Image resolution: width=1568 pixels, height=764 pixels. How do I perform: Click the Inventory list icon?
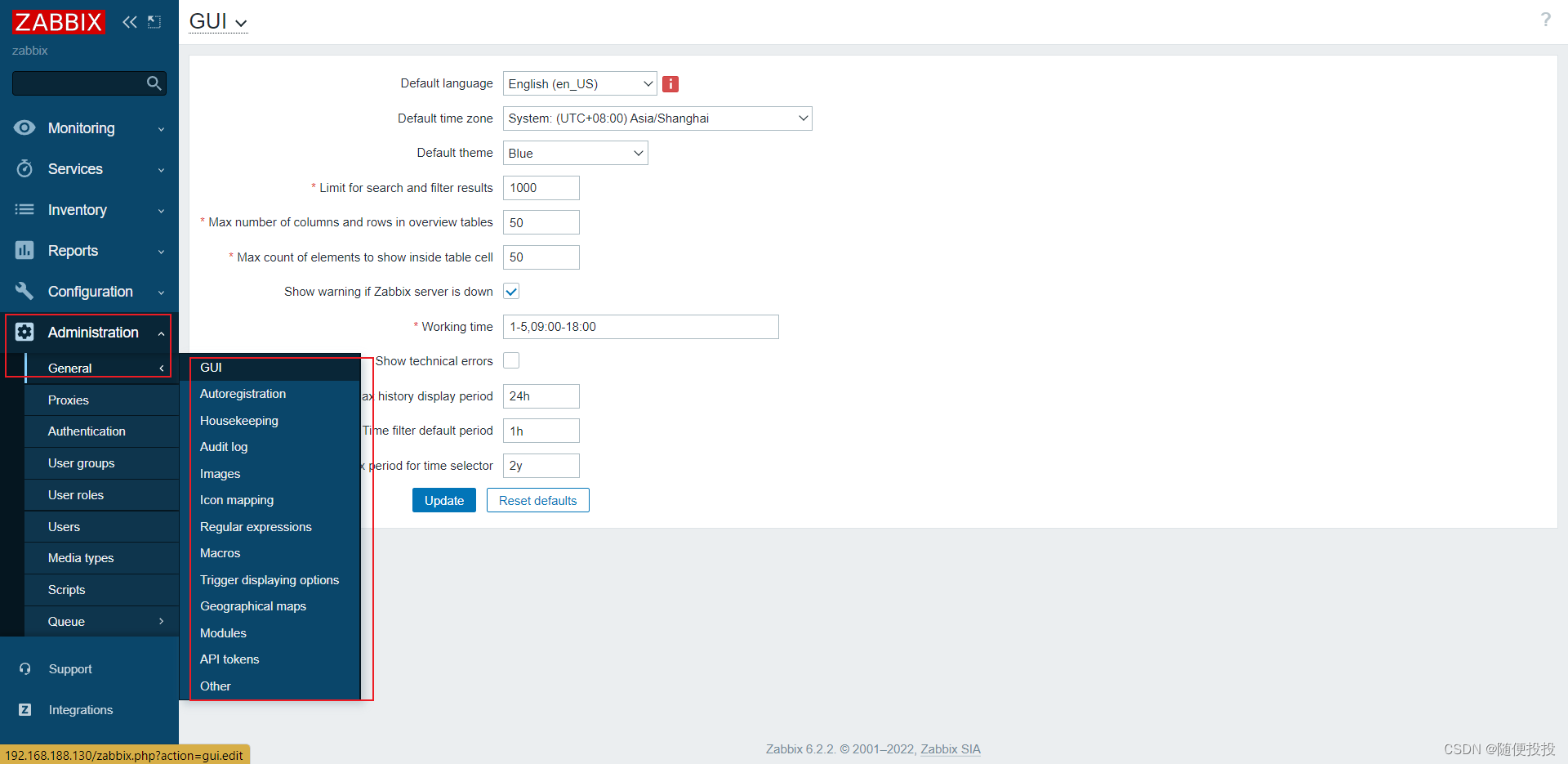click(x=24, y=209)
